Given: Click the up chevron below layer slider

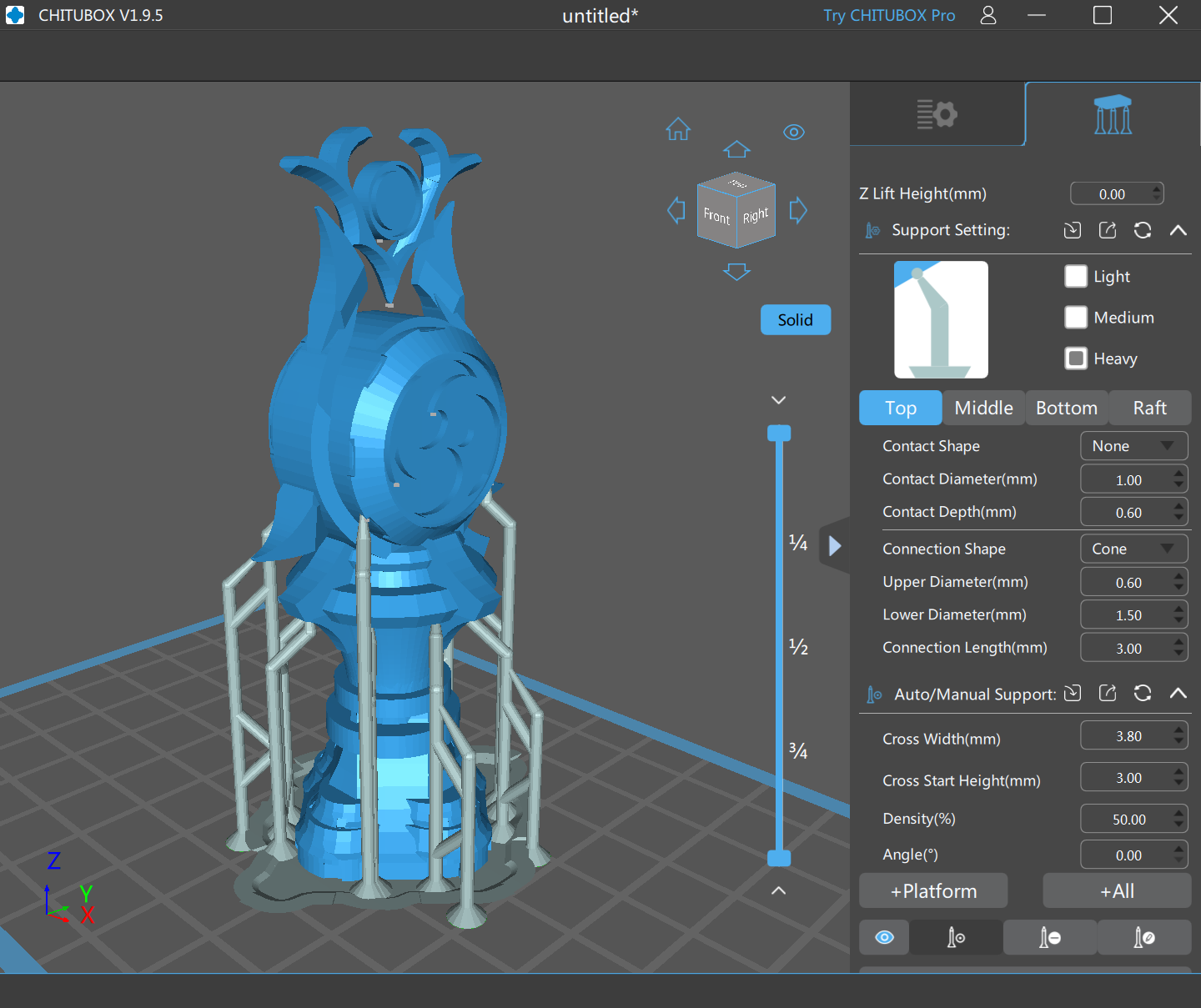Looking at the screenshot, I should [x=779, y=890].
